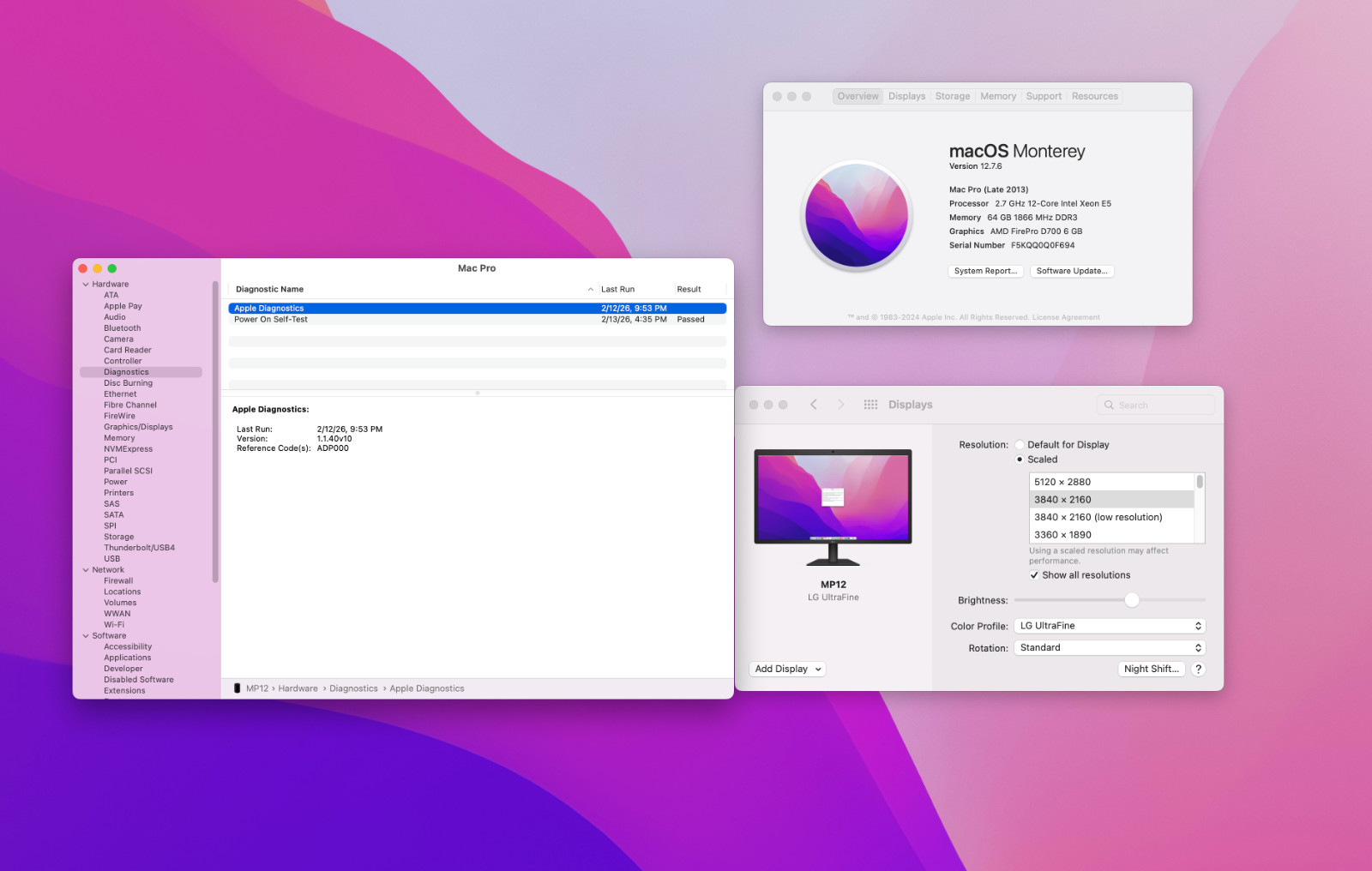Select 5120 × 2880 resolution
This screenshot has width=1372, height=871.
1111,482
